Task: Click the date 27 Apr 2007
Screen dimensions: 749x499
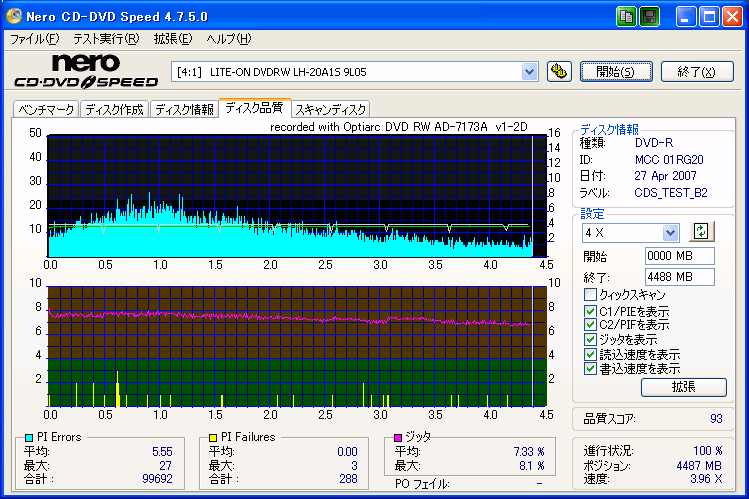Action: [665, 176]
